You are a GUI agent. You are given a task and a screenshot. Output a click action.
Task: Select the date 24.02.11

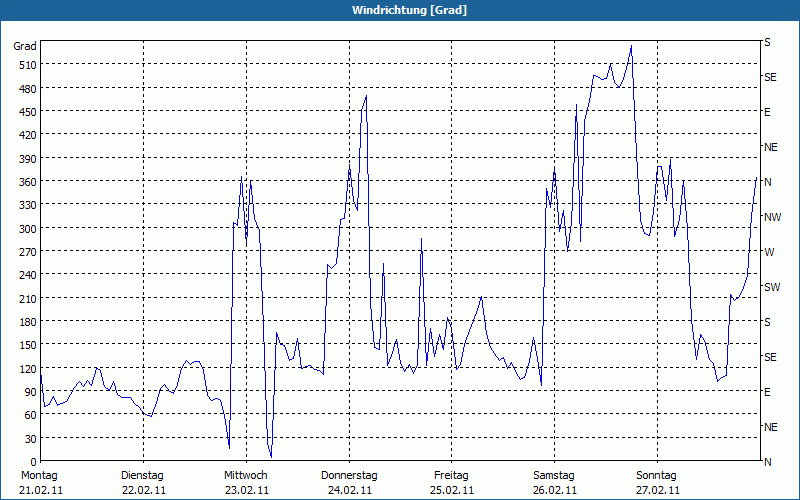pyautogui.click(x=349, y=490)
